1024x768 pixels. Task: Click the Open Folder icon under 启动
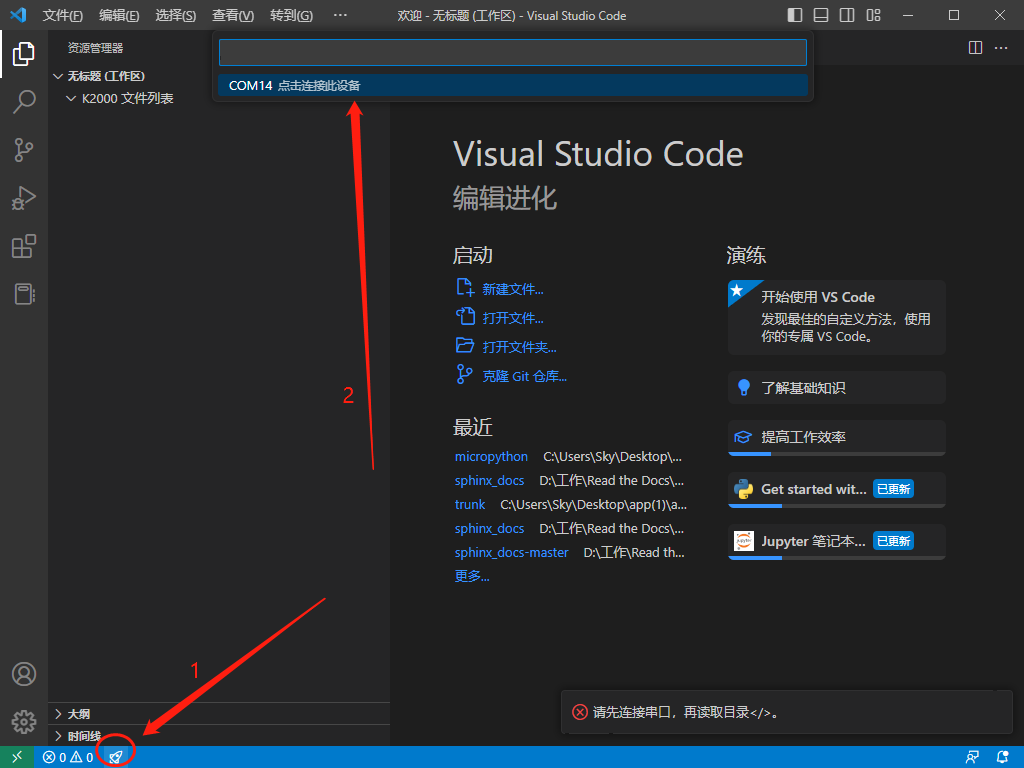pyautogui.click(x=465, y=345)
